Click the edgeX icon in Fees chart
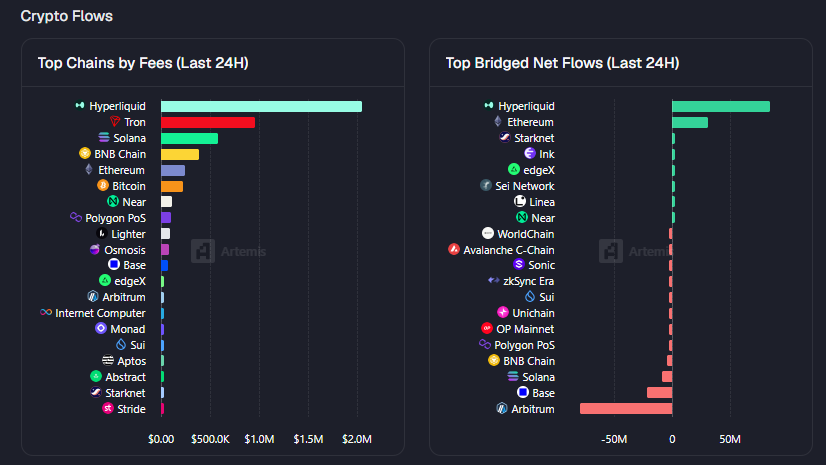The image size is (826, 465). click(x=105, y=281)
